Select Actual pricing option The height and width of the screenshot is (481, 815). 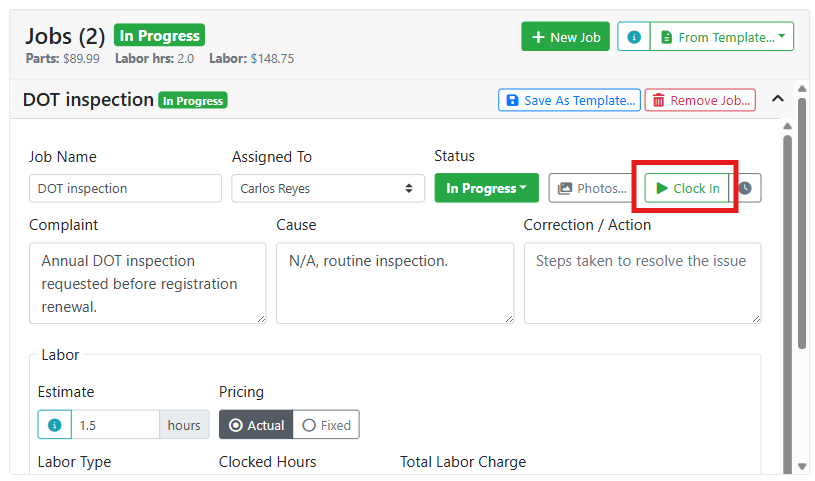[256, 425]
